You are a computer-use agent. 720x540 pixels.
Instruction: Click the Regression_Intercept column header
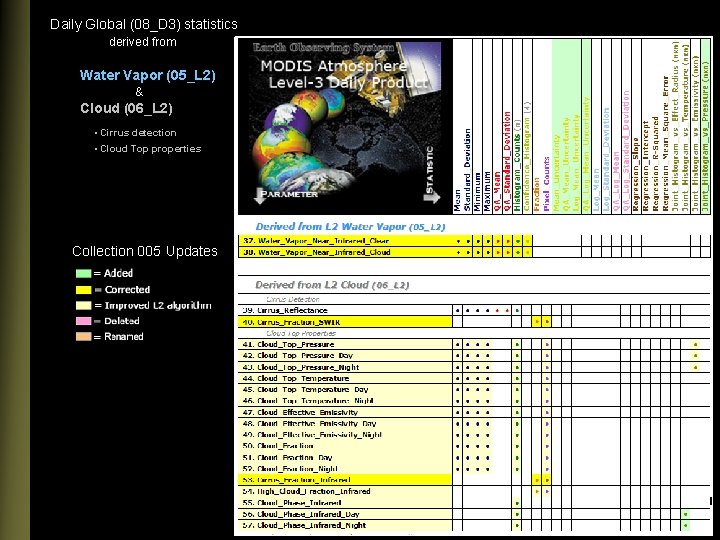click(x=646, y=166)
